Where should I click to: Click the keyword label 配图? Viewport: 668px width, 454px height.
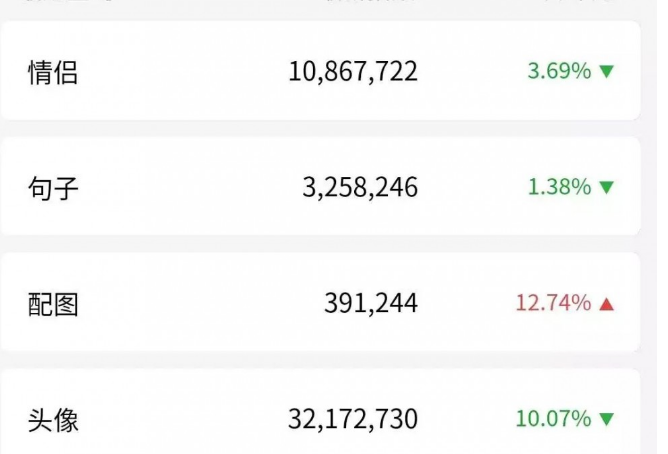53,305
